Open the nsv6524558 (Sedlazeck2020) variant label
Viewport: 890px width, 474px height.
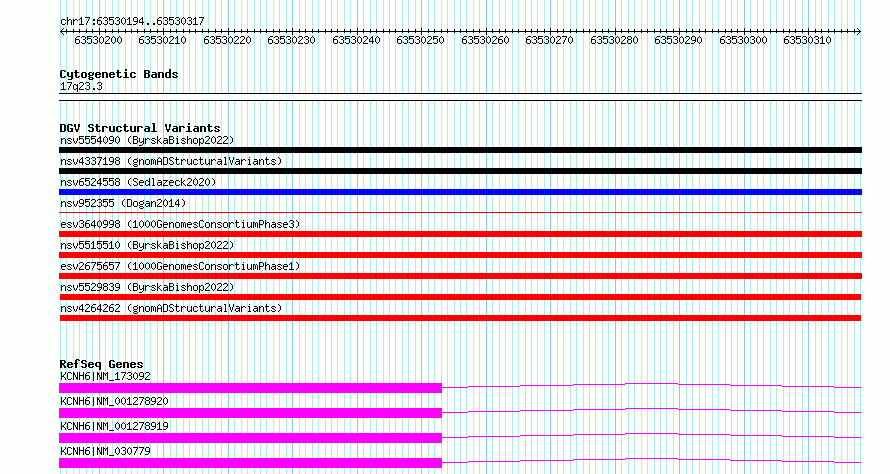coord(138,182)
